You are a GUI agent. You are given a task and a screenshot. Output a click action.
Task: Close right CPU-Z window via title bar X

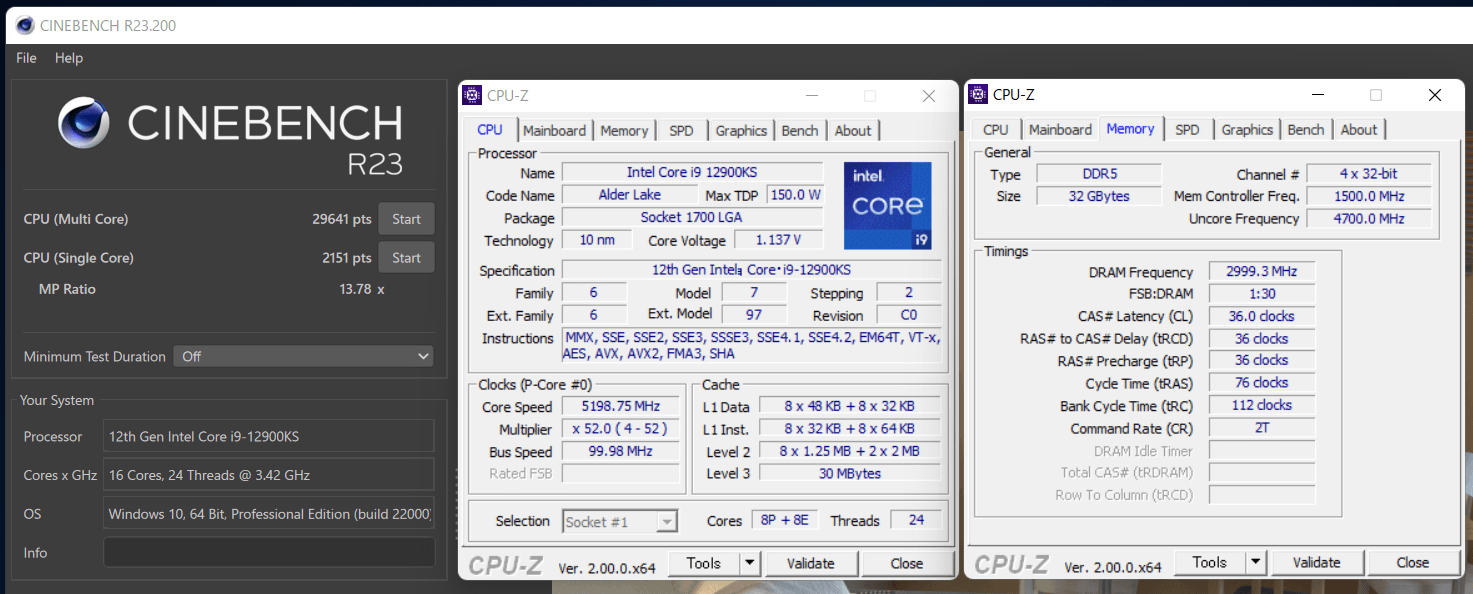coord(1435,95)
